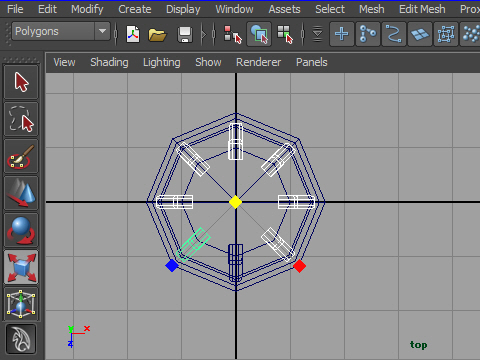
Task: Open the Select menu
Action: point(330,9)
